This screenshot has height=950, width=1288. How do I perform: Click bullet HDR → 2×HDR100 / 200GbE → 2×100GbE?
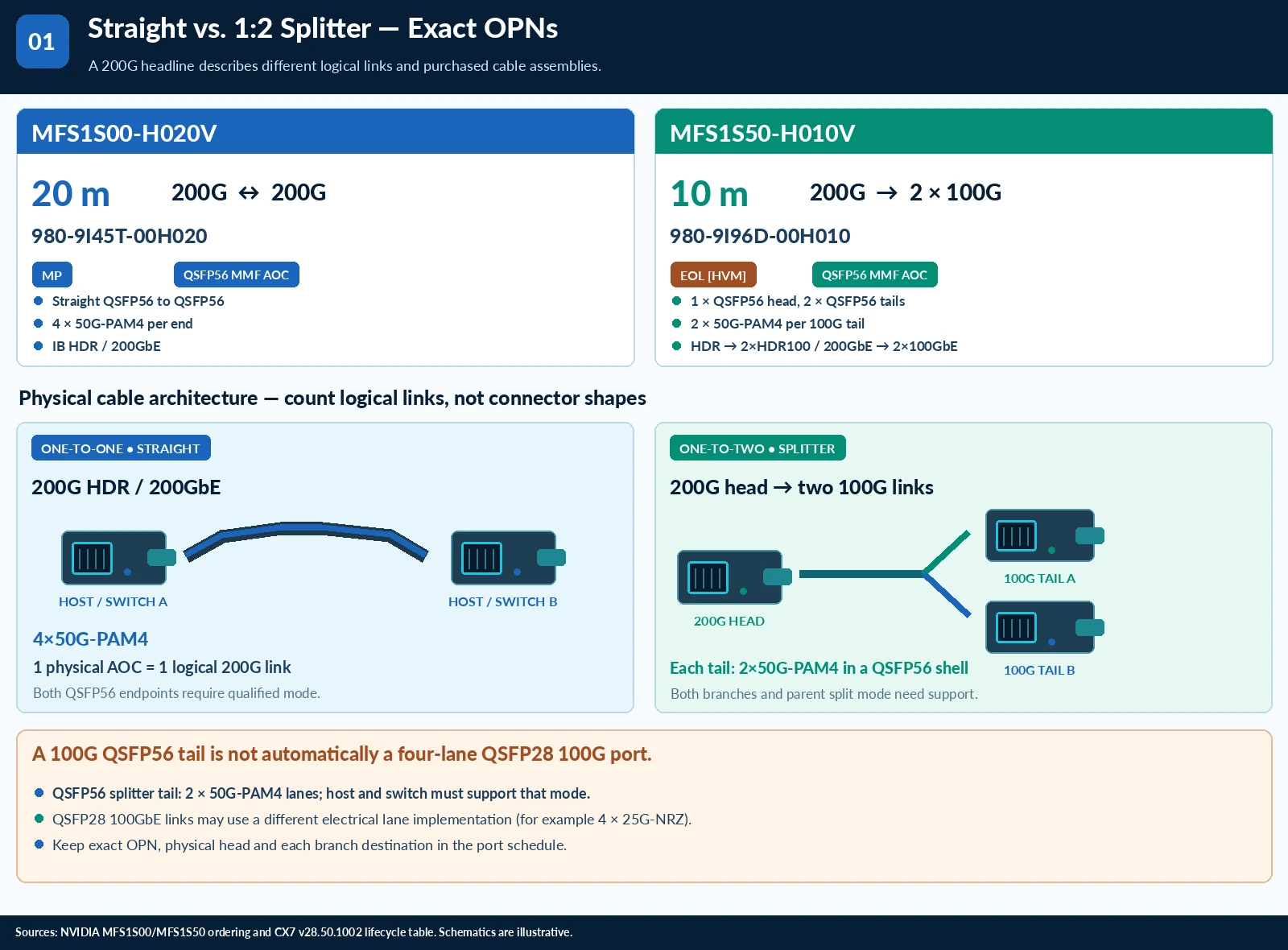(815, 346)
